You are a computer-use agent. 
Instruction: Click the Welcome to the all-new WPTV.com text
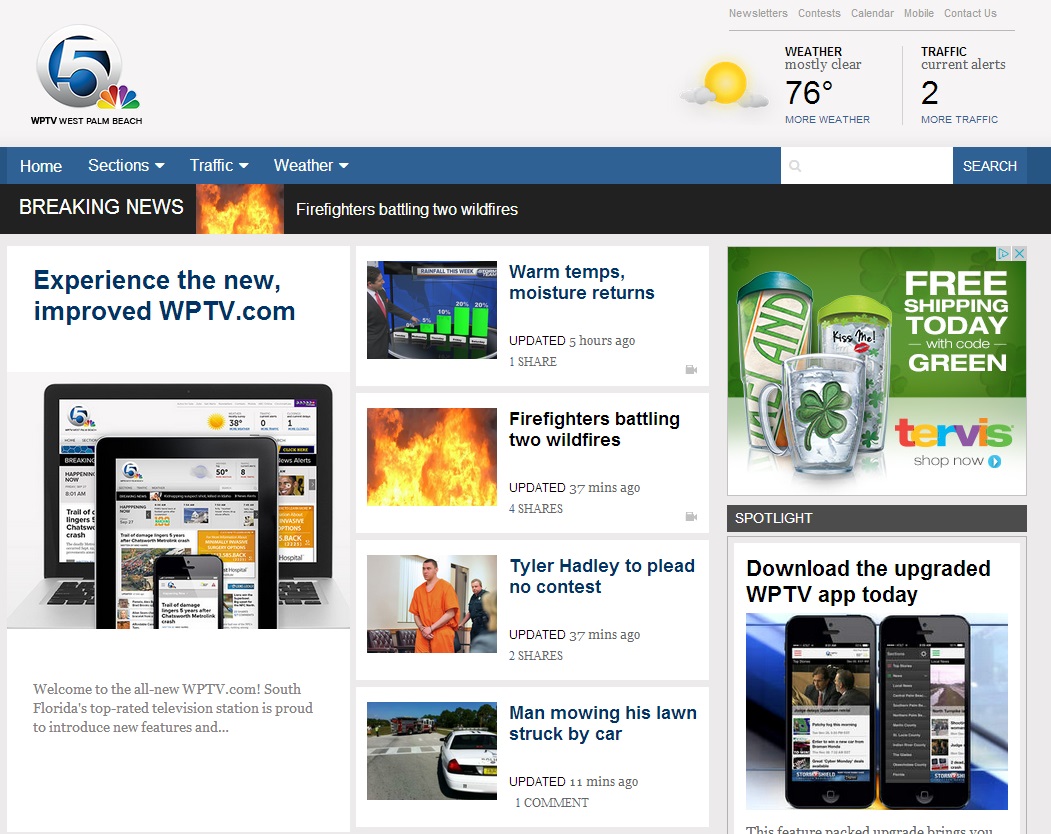tap(173, 708)
